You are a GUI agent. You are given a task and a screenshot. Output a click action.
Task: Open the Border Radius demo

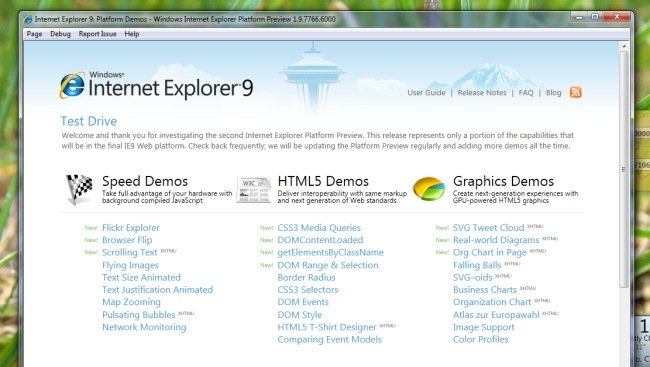click(x=306, y=277)
